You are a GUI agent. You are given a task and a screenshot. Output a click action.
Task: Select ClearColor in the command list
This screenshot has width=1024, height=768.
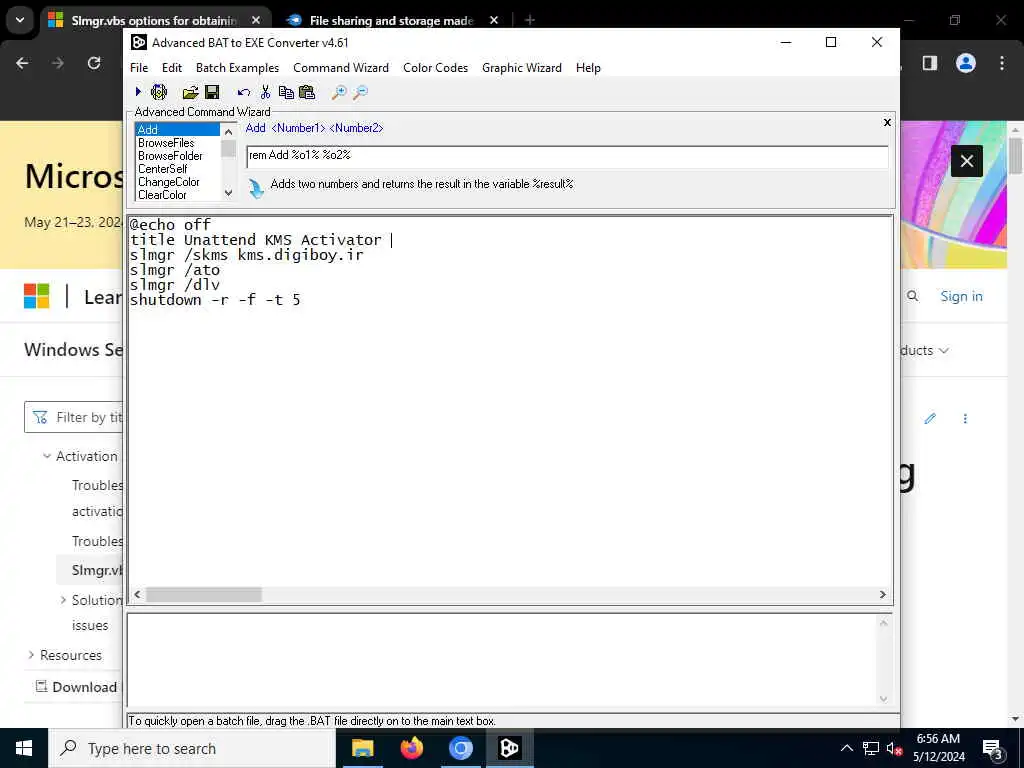(178, 195)
